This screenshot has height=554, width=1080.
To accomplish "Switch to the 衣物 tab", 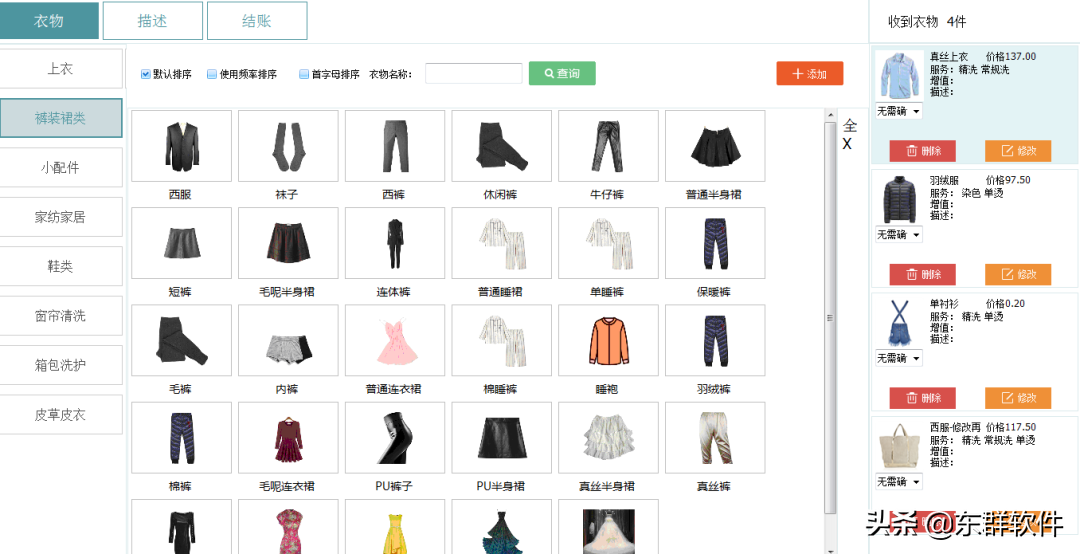I will click(49, 21).
